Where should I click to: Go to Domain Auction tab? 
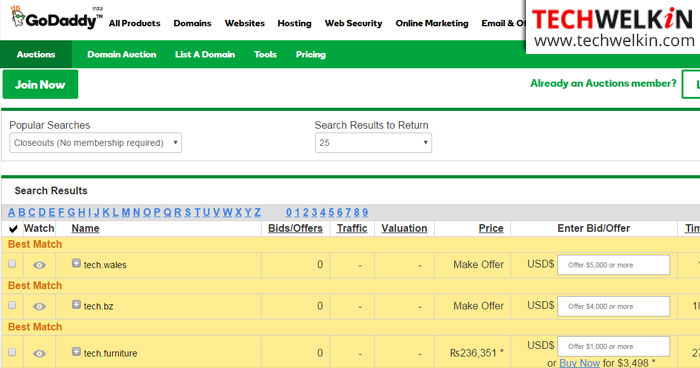click(122, 54)
